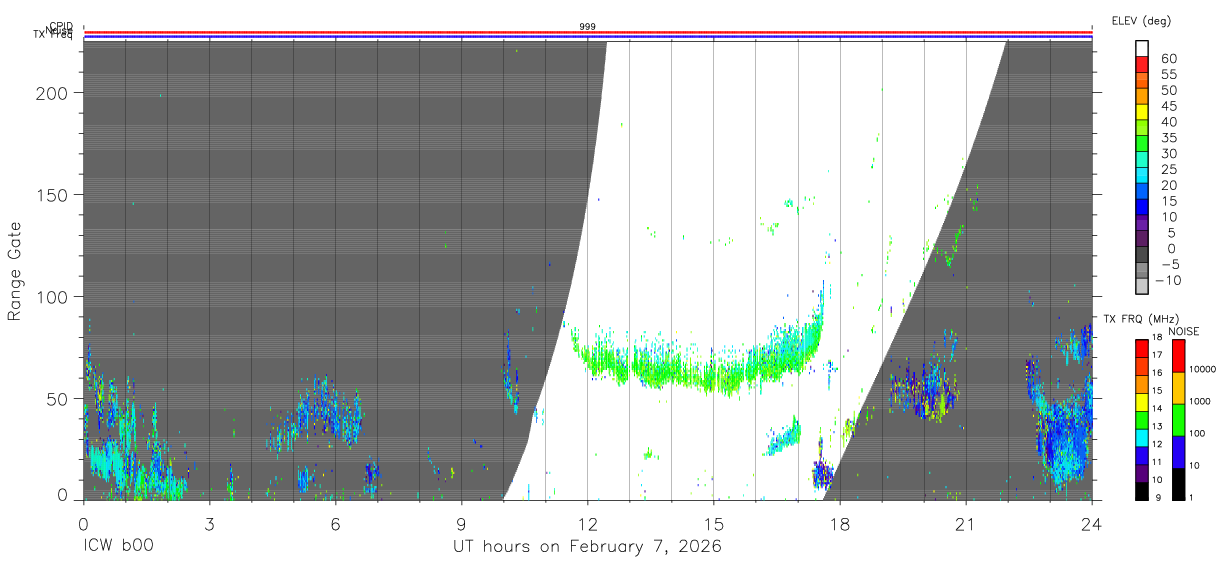Click the ELEV (deg) color bar title
1228x567 pixels.
pos(1141,20)
